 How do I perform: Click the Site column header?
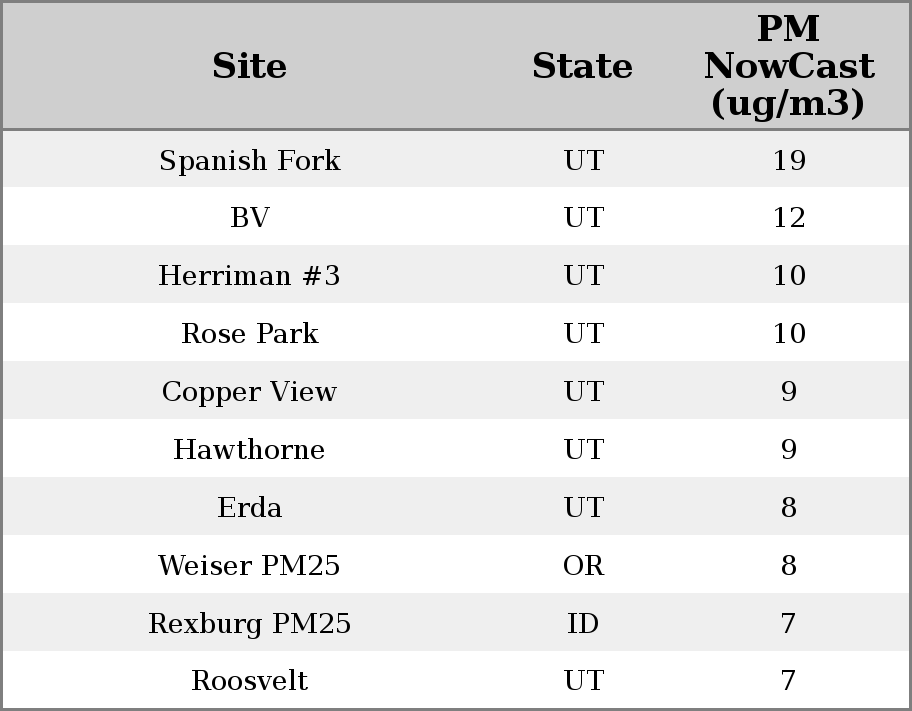tap(250, 67)
